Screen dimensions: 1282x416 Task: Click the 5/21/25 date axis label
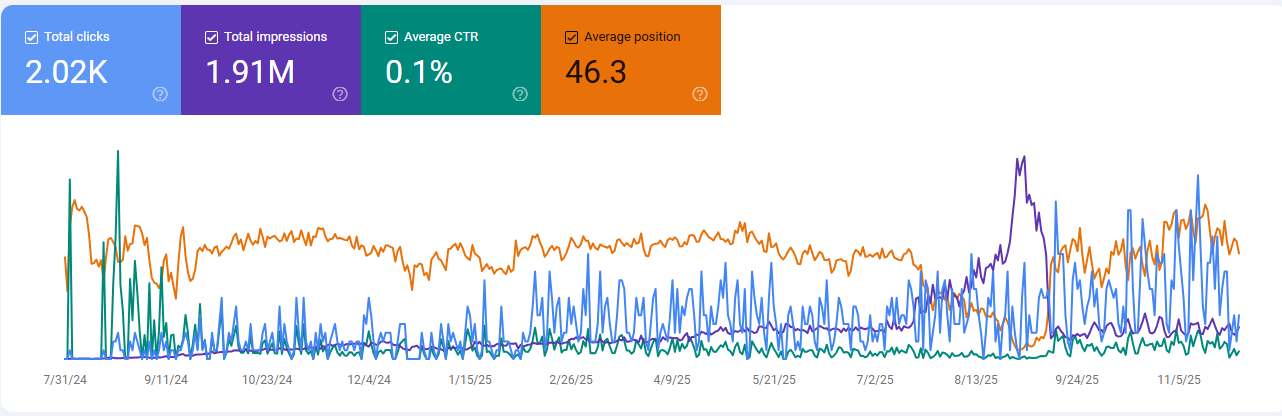[775, 380]
